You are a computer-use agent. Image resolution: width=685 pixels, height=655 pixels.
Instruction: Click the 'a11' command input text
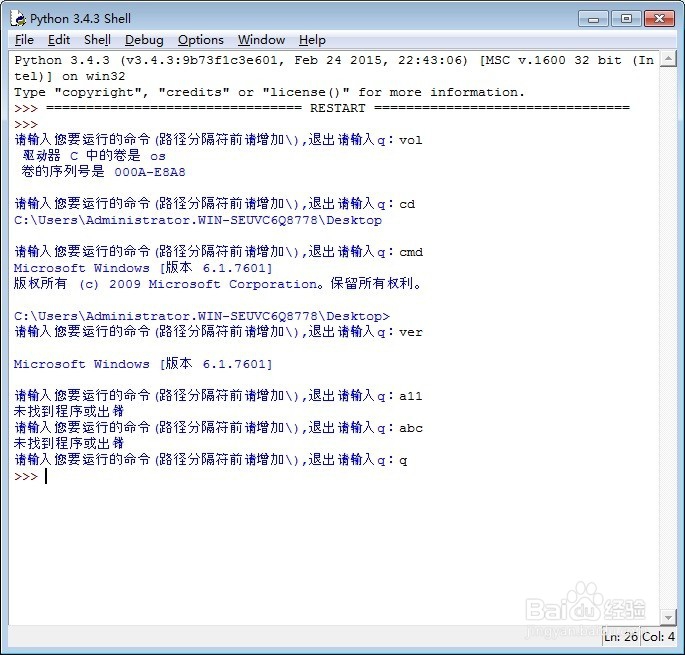[x=411, y=396]
